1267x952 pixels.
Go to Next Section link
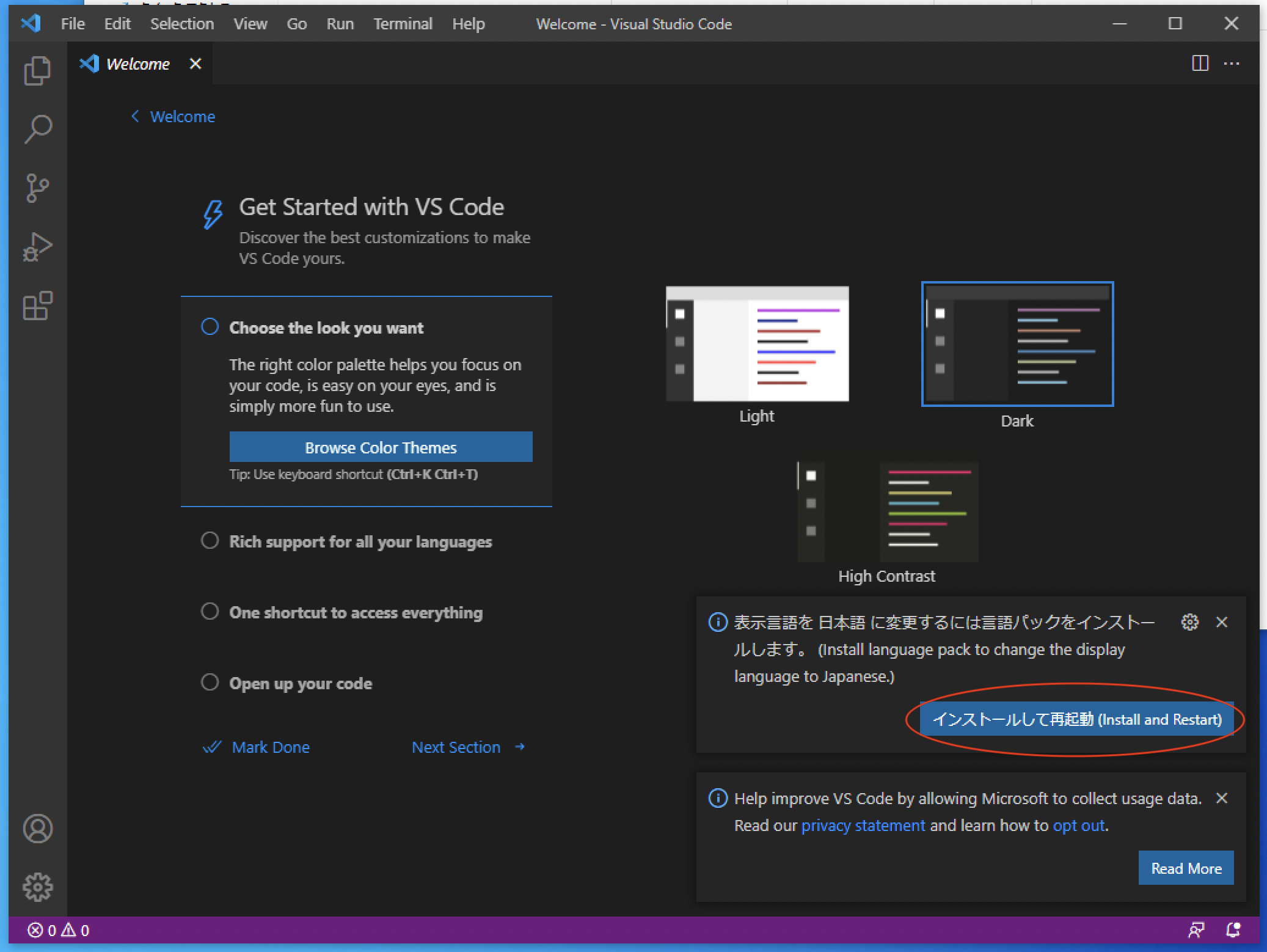pos(456,747)
